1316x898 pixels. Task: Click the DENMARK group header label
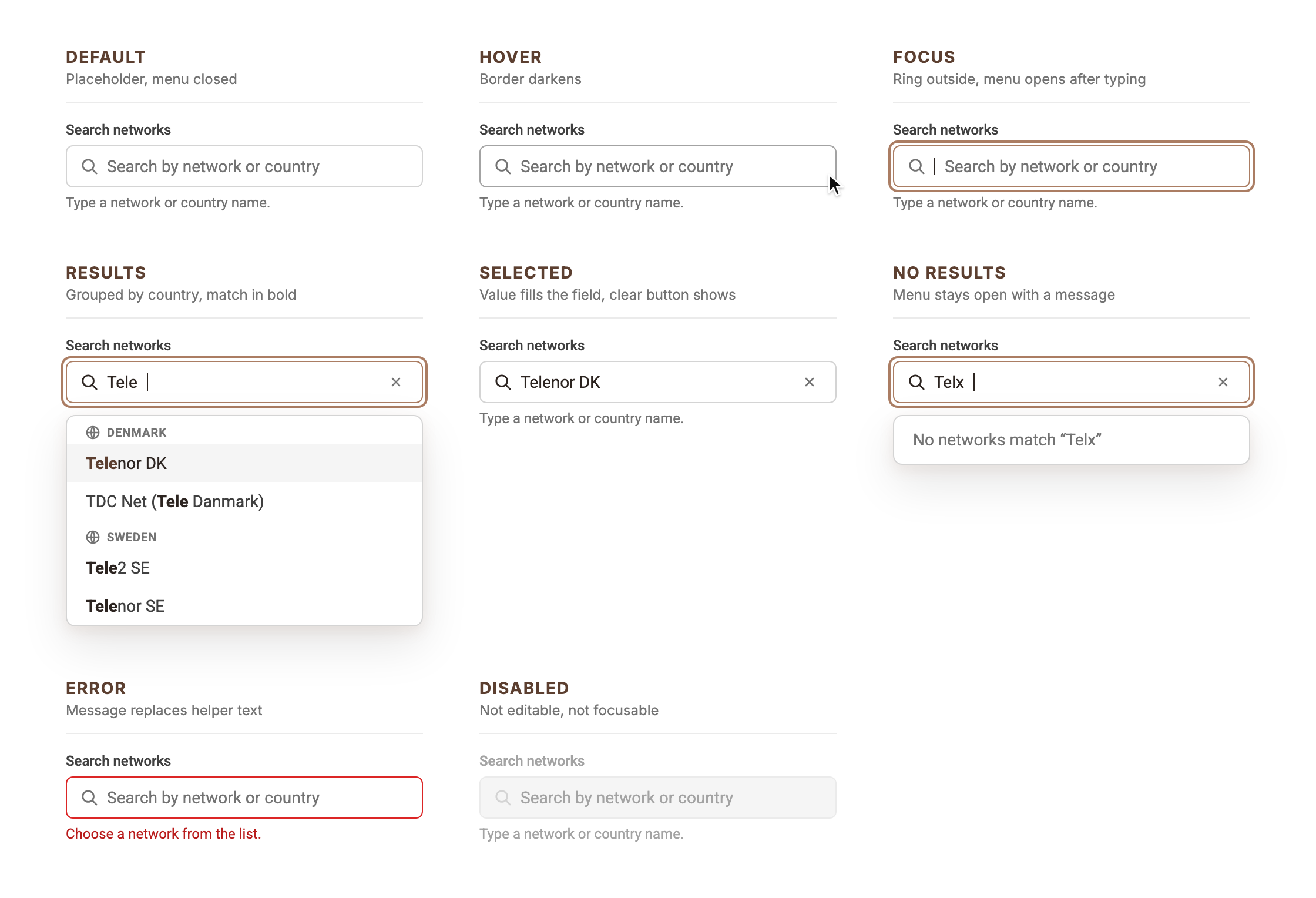pos(136,433)
